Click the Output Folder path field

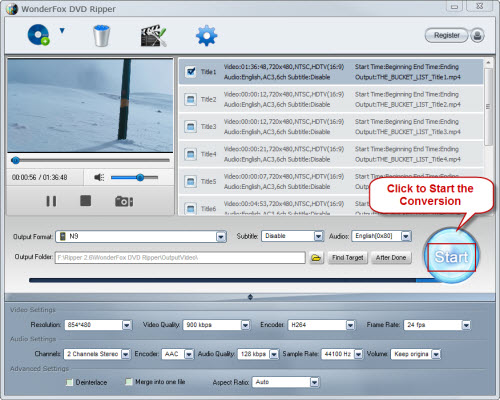(180, 257)
